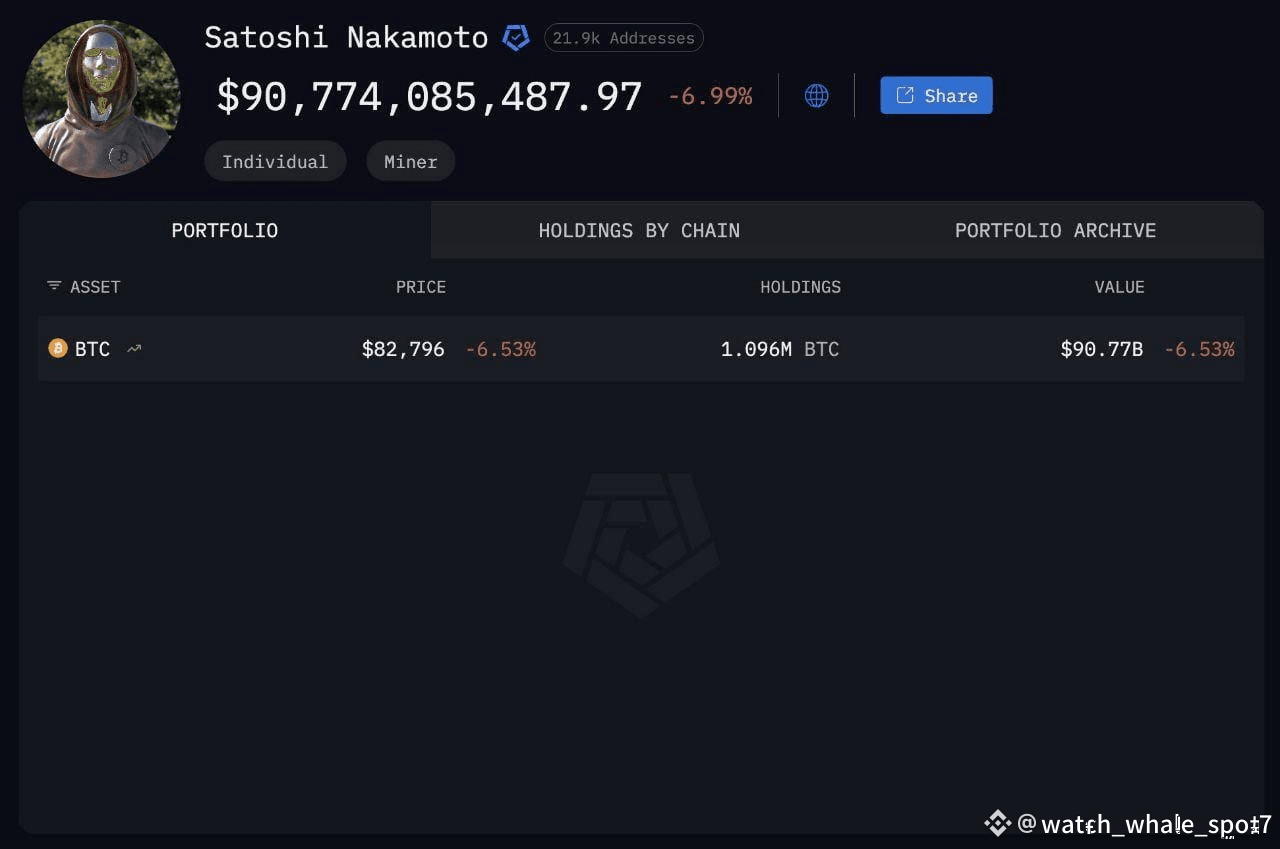1280x849 pixels.
Task: Click the BTC asset name
Action: [x=92, y=349]
